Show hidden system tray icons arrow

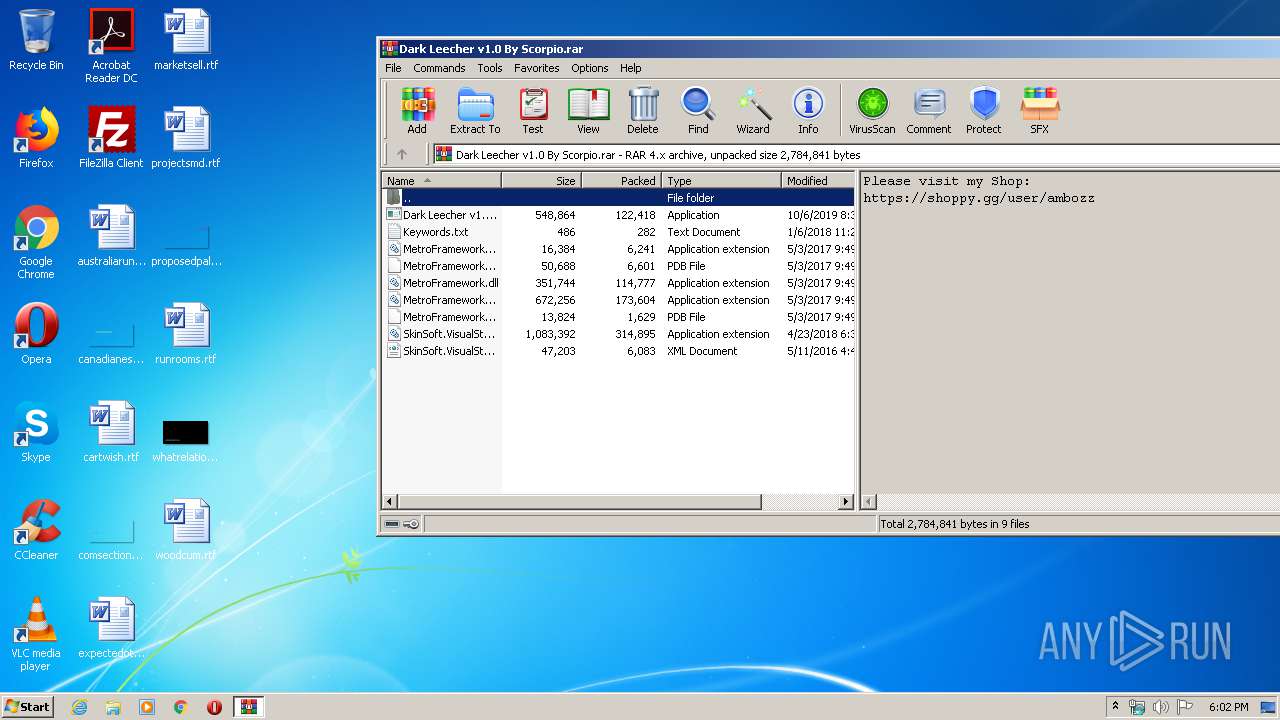pyautogui.click(x=1115, y=707)
